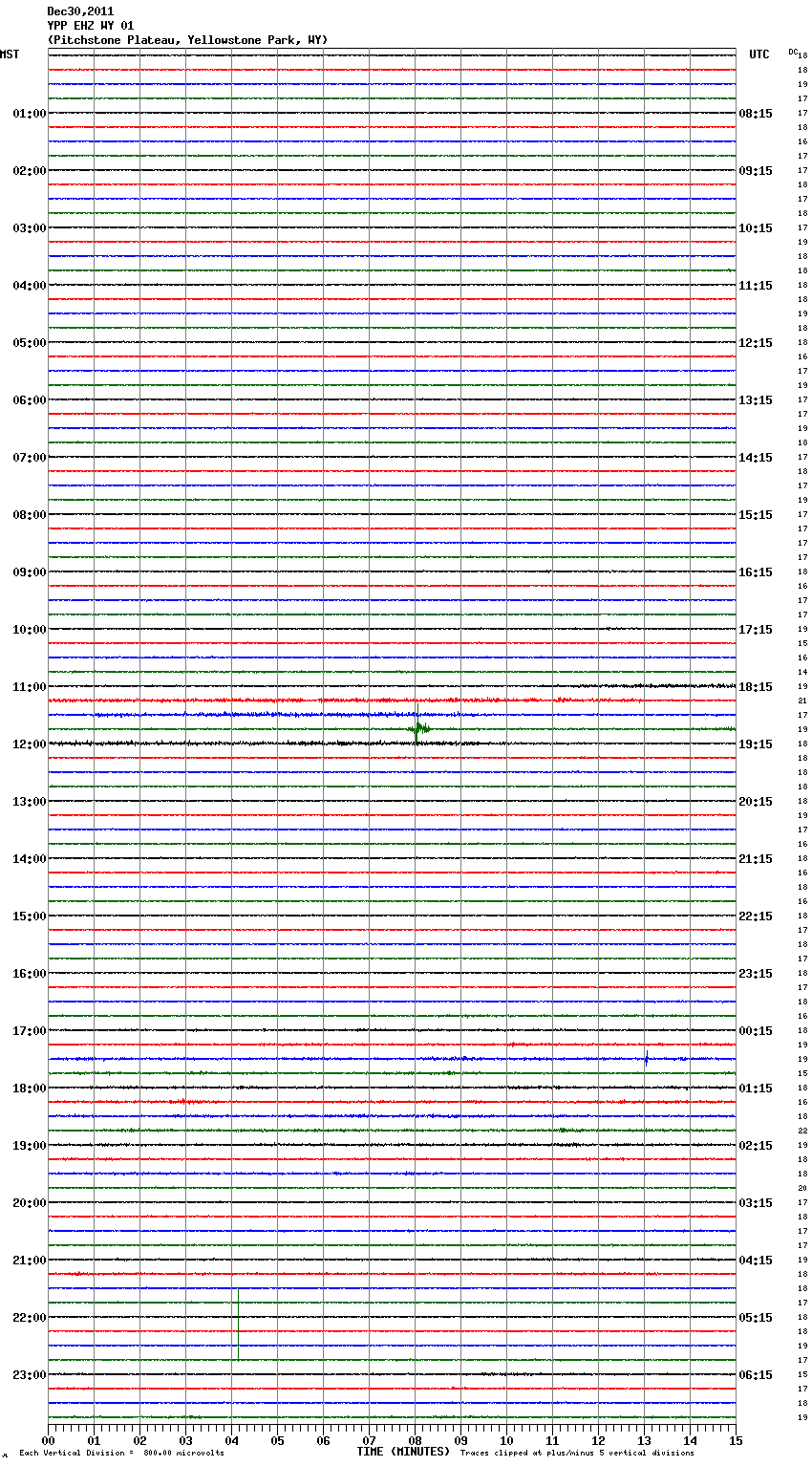
Task: Click the 10:00 MST time label
Action: (x=29, y=630)
